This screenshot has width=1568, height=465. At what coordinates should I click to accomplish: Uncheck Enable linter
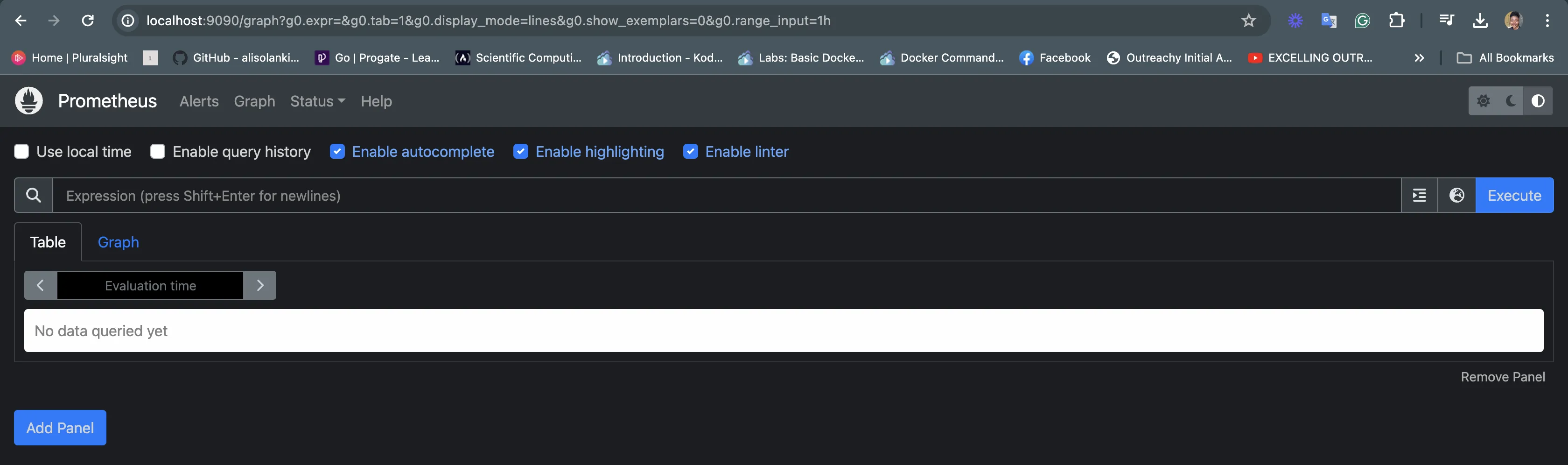coord(690,152)
